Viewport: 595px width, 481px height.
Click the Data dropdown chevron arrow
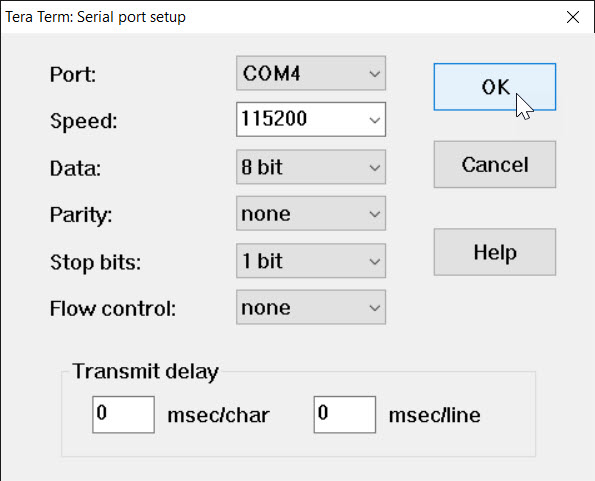click(x=375, y=167)
